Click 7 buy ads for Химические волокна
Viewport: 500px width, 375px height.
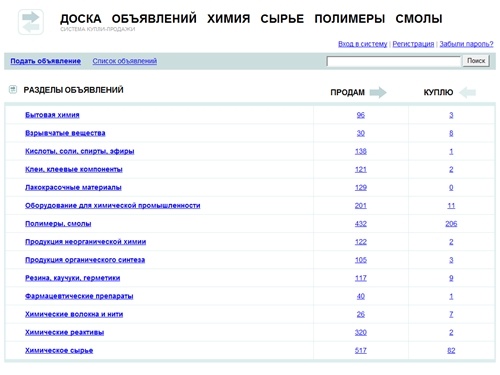pyautogui.click(x=451, y=314)
